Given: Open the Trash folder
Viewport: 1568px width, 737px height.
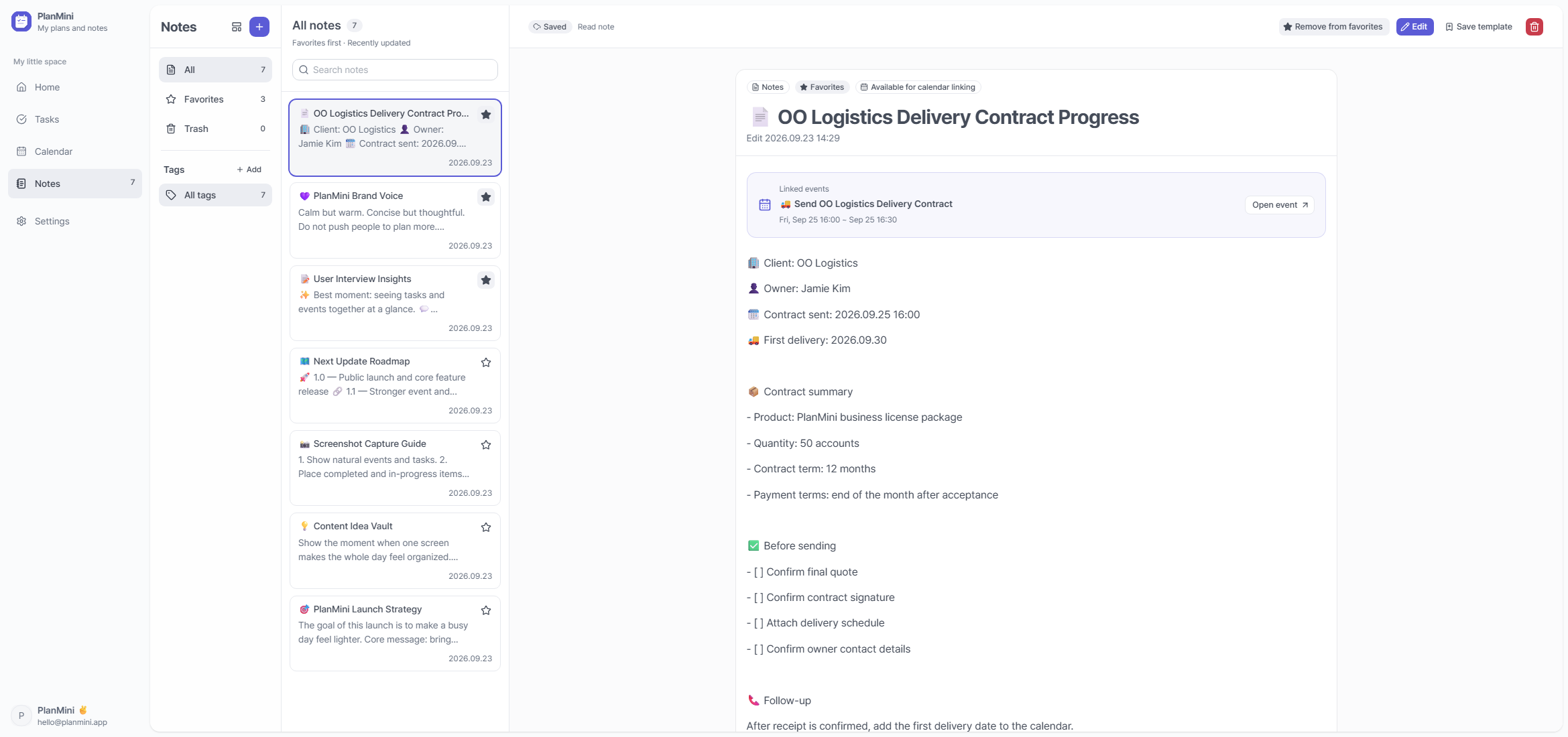Looking at the screenshot, I should click(215, 129).
